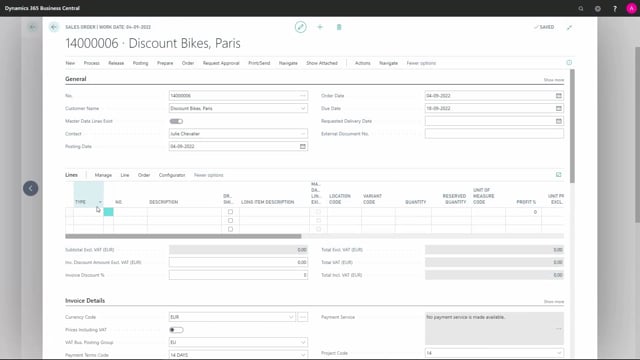Open Currency Code ellipsis button
Viewport: 640px width, 360px height.
[x=303, y=317]
